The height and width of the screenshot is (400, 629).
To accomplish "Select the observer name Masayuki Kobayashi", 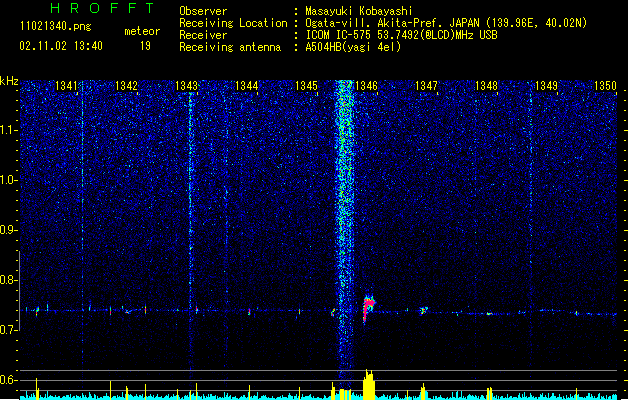I will 359,11.
